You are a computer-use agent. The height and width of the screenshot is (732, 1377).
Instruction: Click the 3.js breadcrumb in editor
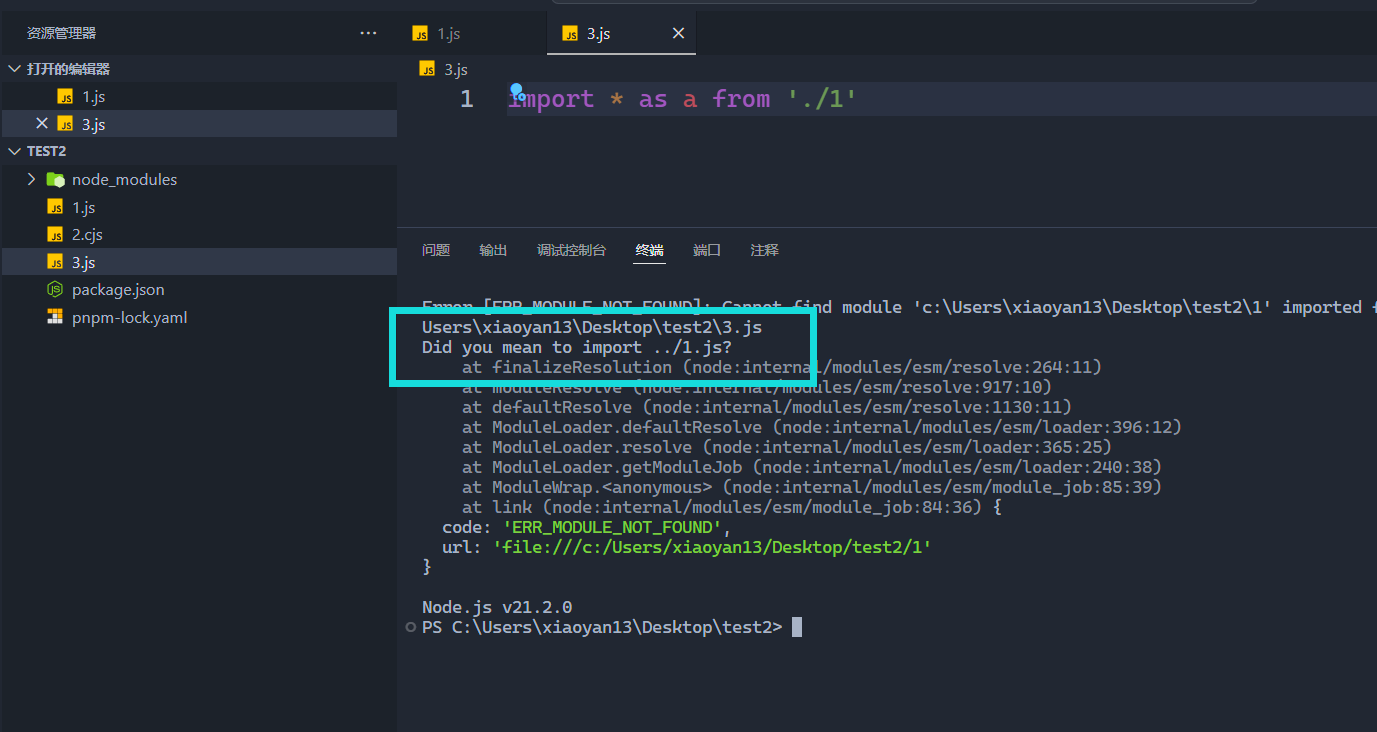click(455, 69)
